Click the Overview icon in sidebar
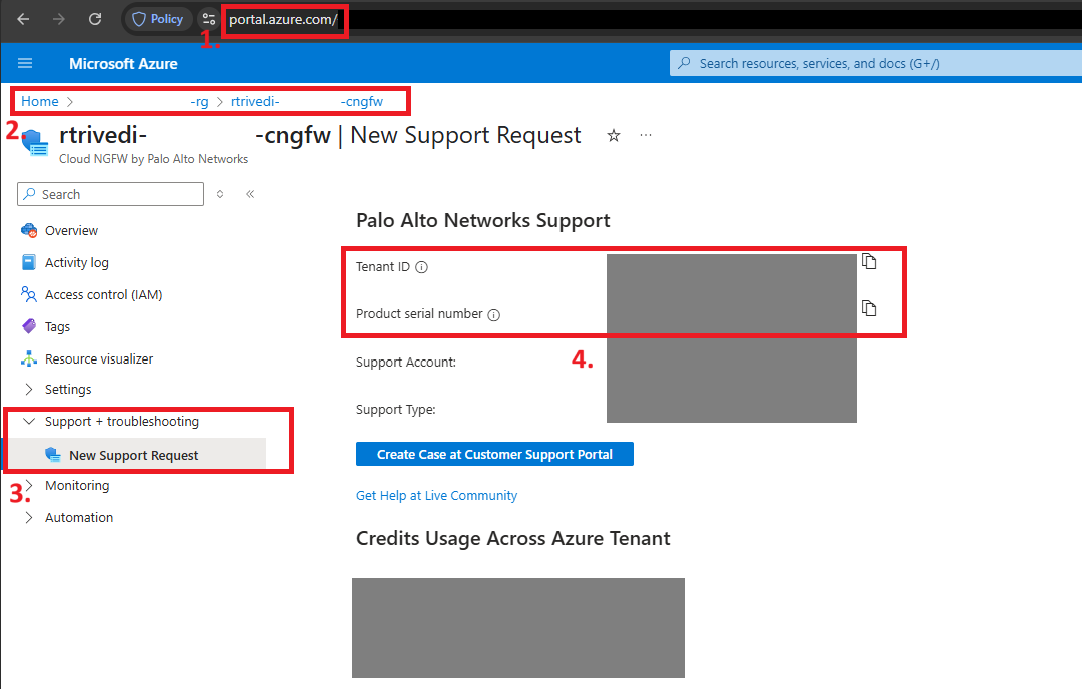Image resolution: width=1082 pixels, height=689 pixels. pyautogui.click(x=29, y=231)
